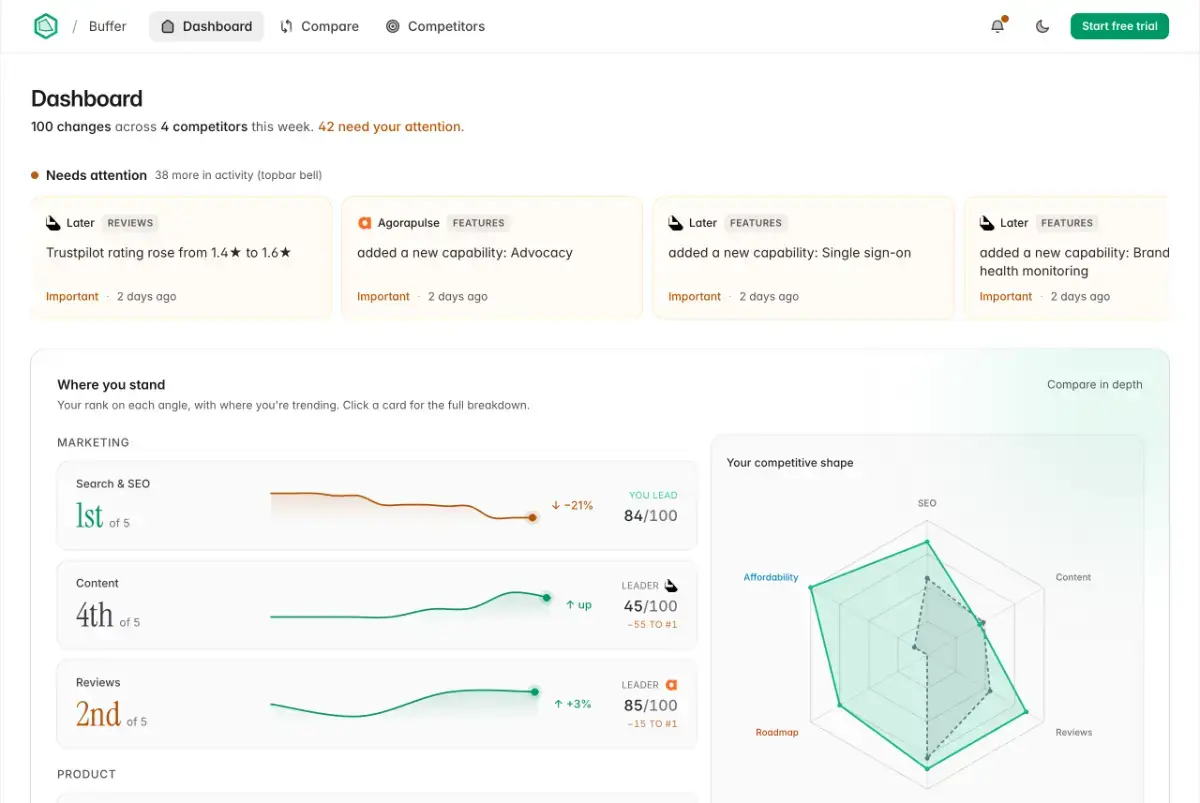Viewport: 1200px width, 803px height.
Task: Click the green hexagon app logo
Action: (45, 26)
